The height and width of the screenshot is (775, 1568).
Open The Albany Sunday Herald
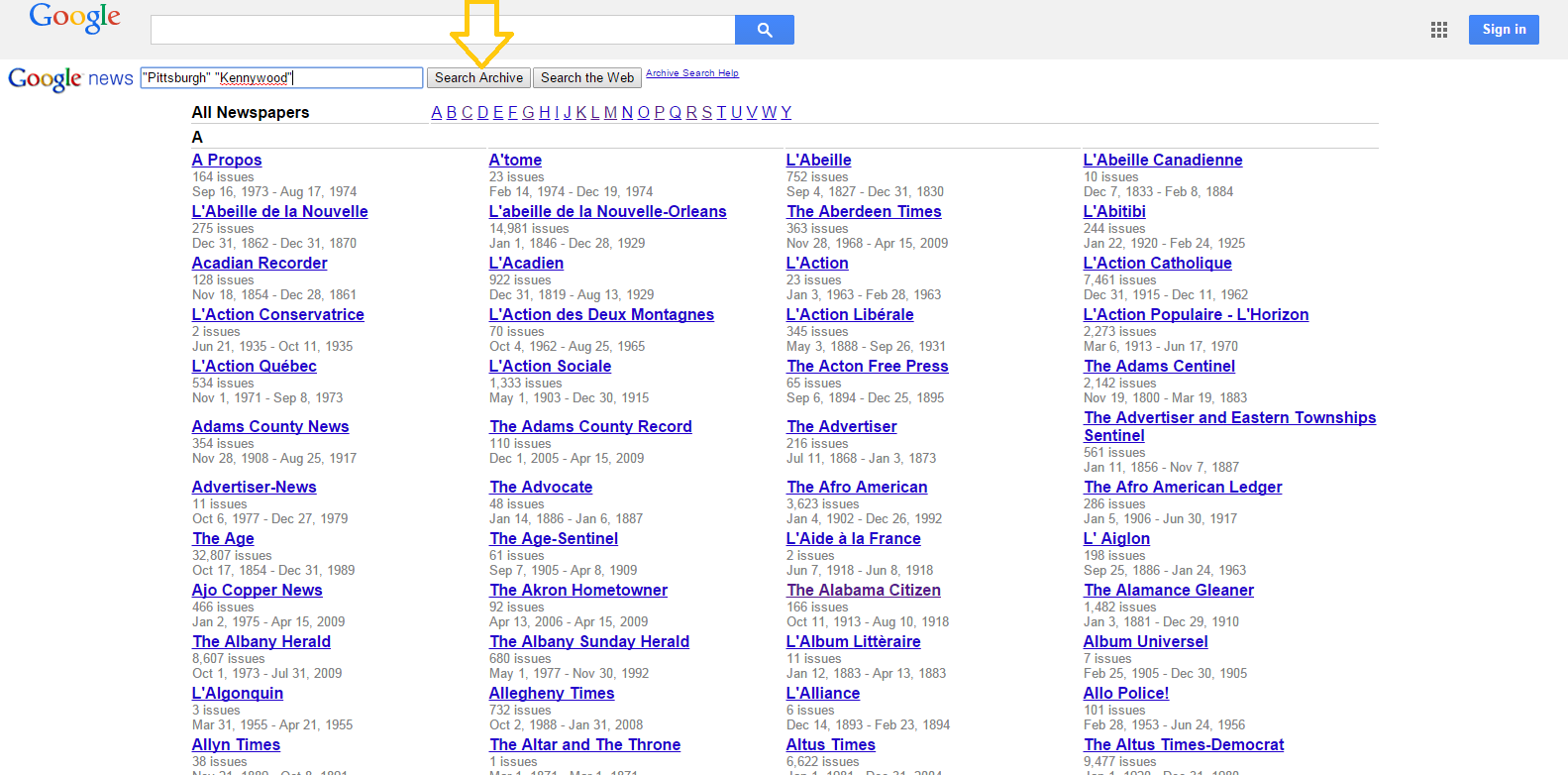tap(590, 642)
